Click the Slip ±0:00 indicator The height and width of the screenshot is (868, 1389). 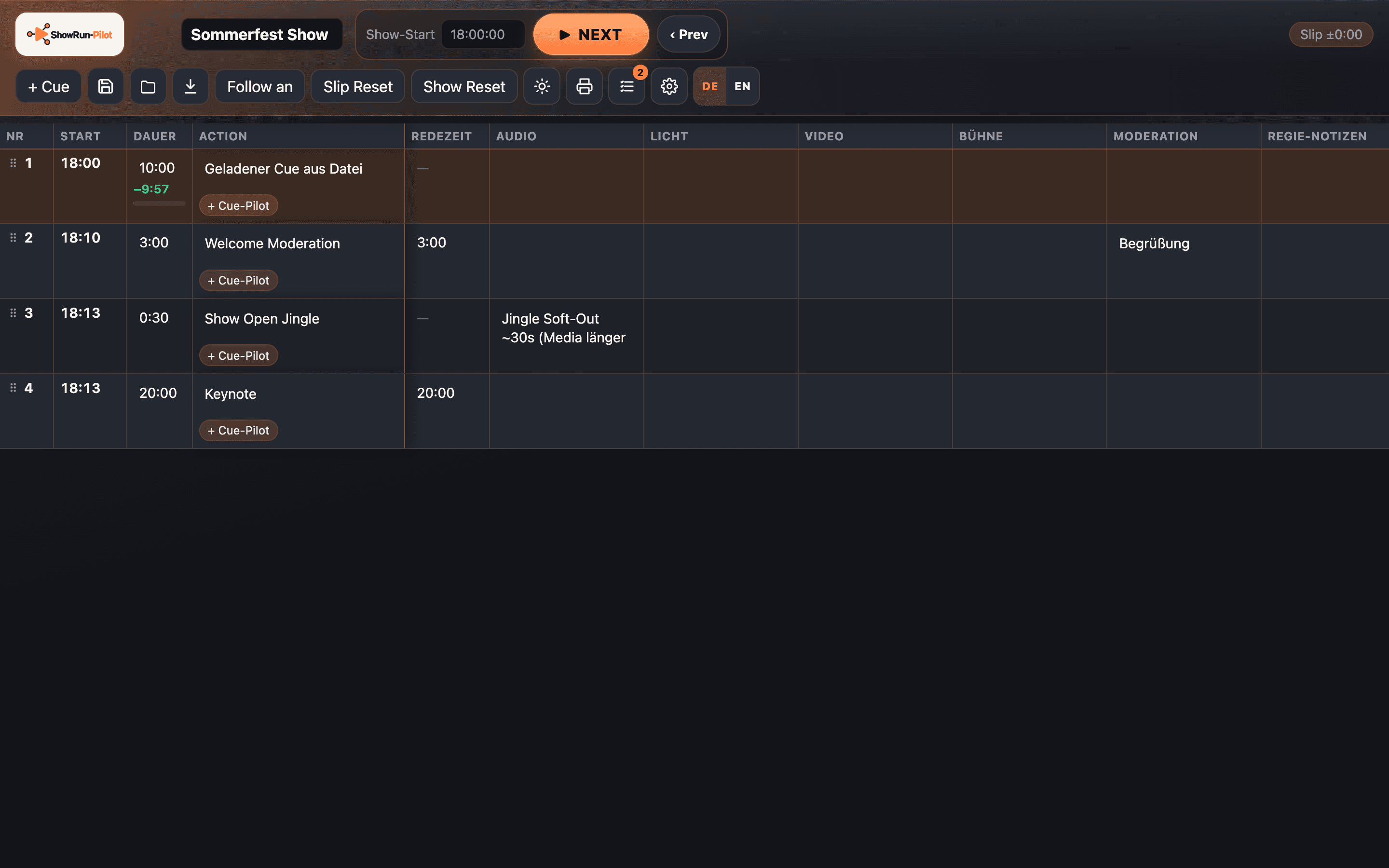pyautogui.click(x=1331, y=34)
